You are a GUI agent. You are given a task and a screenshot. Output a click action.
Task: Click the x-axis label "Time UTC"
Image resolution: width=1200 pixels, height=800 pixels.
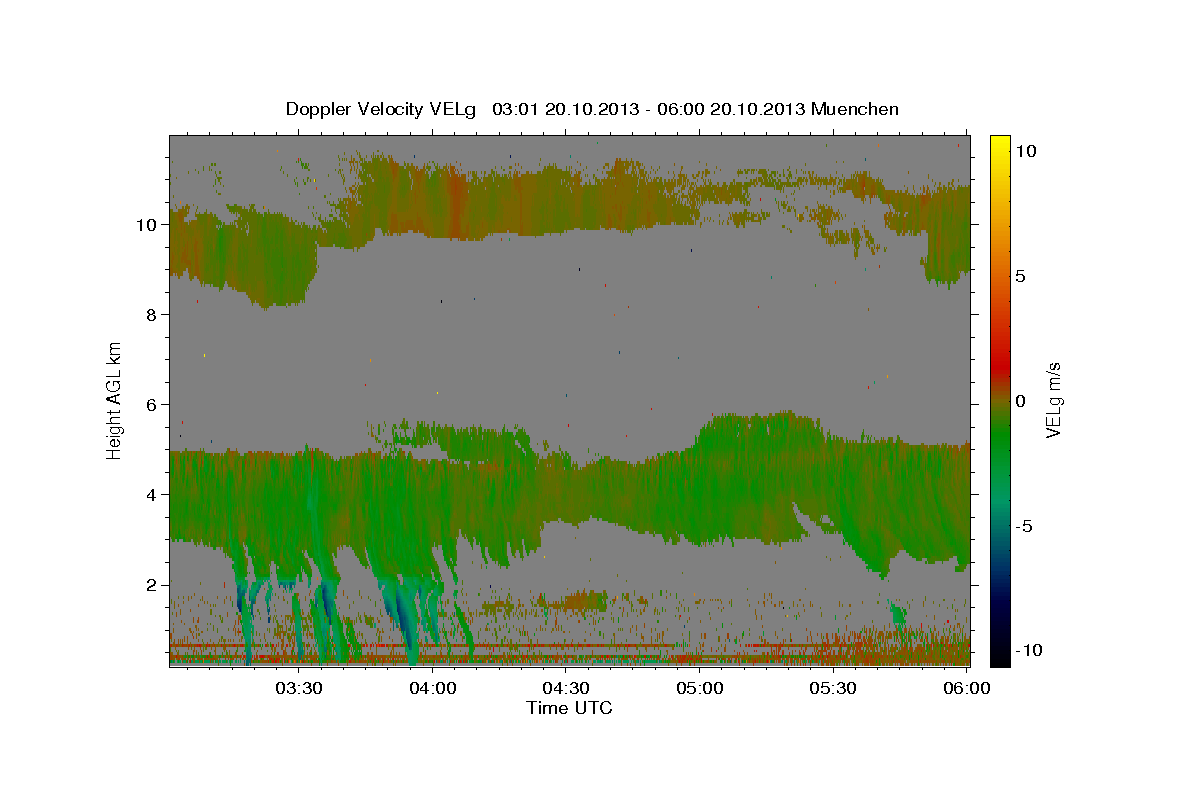coord(569,708)
